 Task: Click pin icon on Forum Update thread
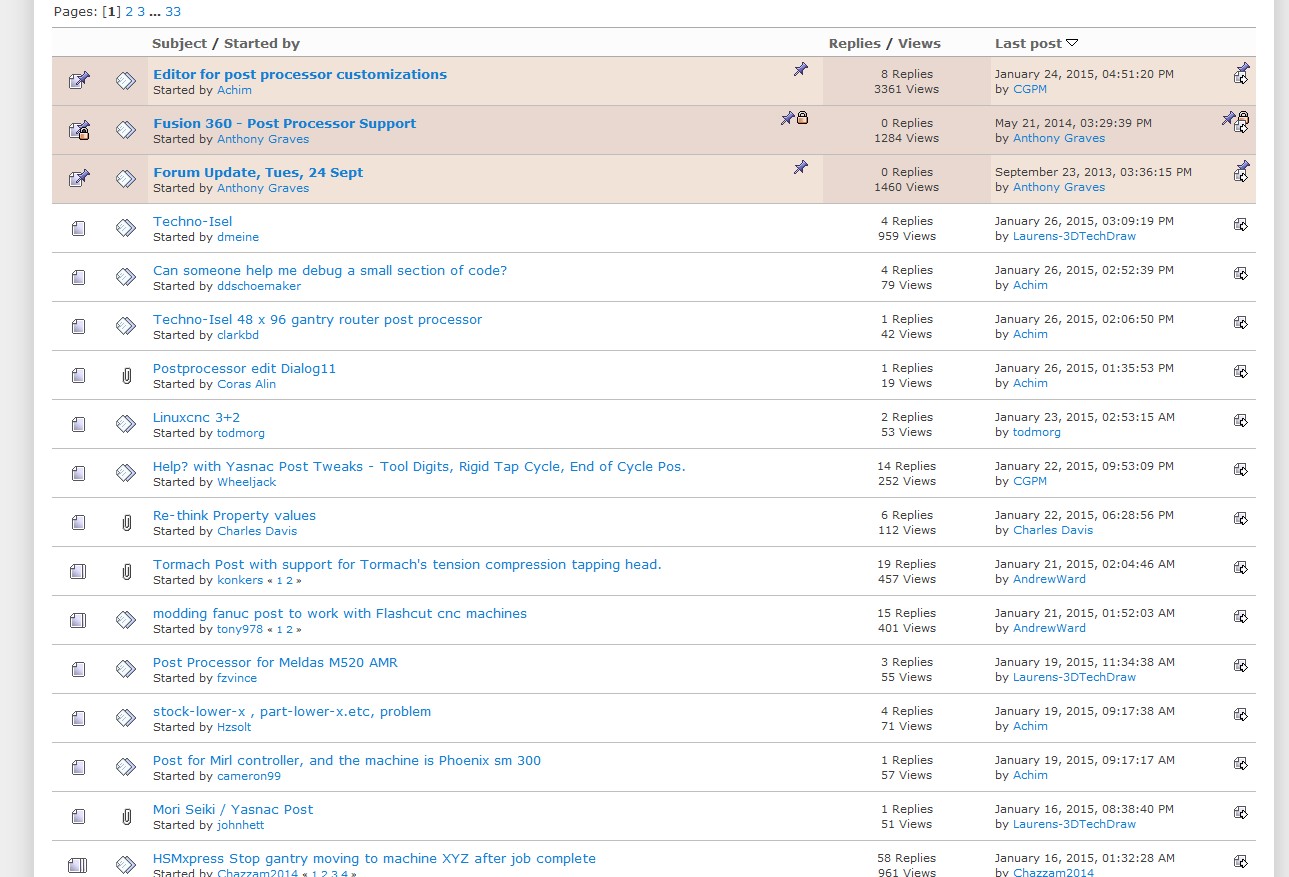coord(800,168)
